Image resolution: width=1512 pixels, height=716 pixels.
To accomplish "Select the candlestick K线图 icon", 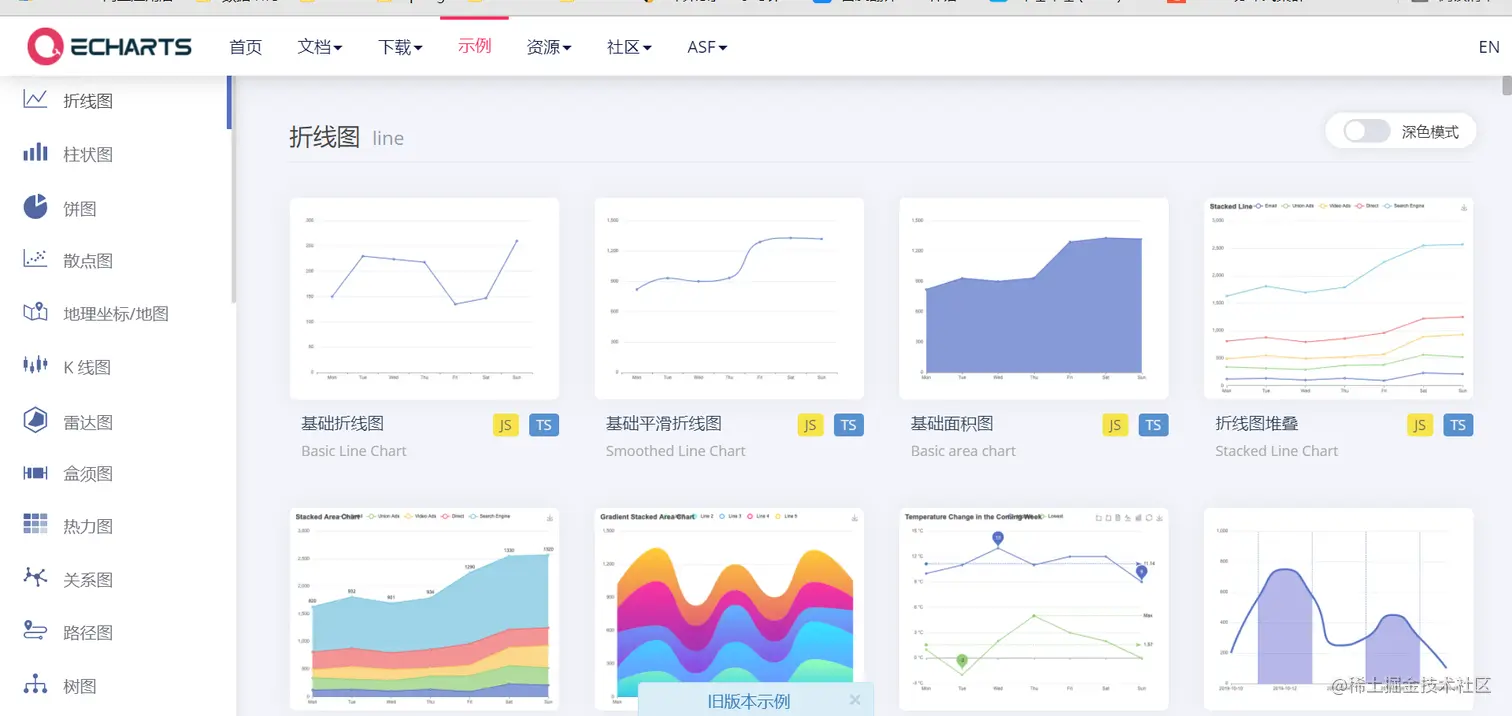I will pos(35,365).
